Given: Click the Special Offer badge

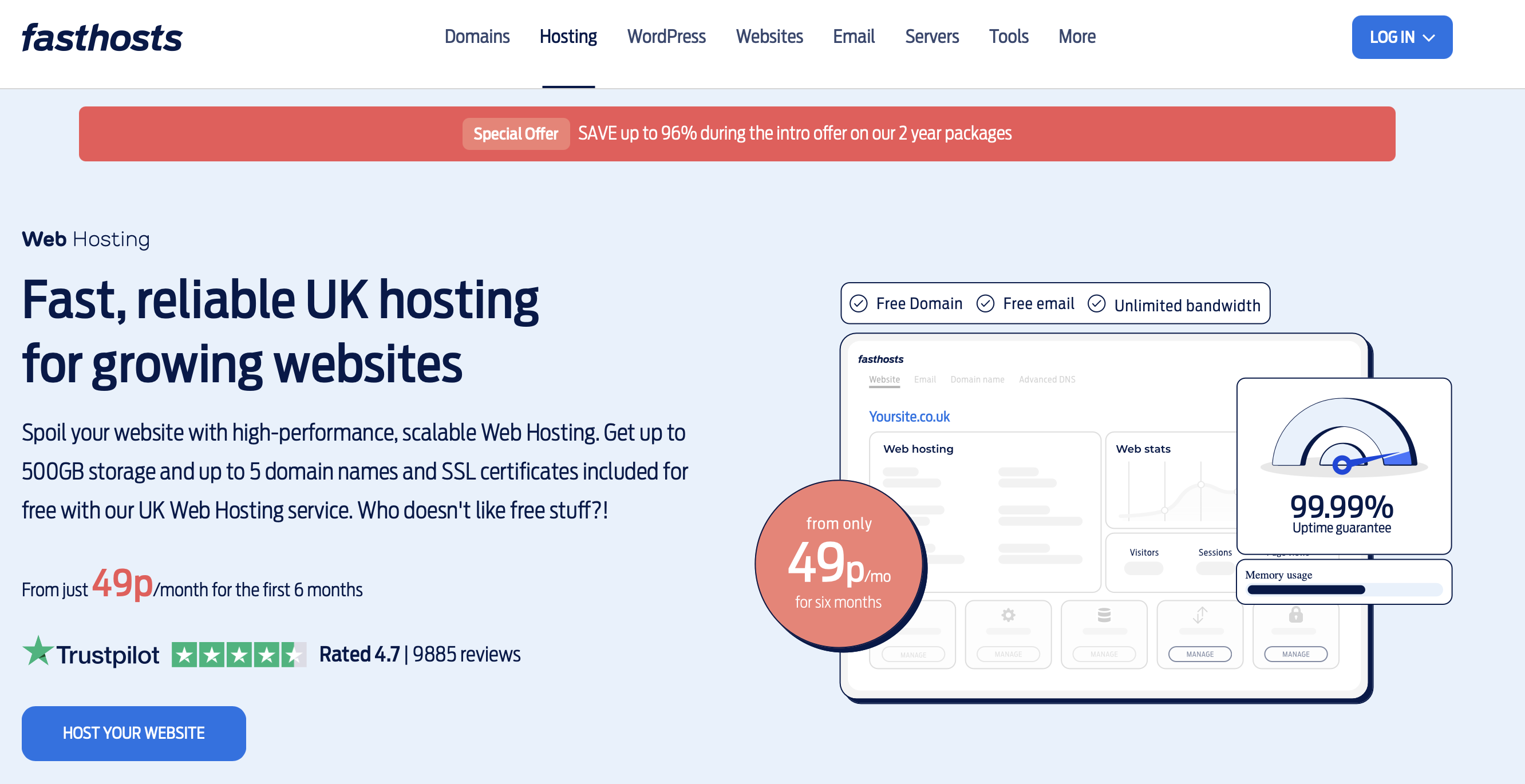Looking at the screenshot, I should coord(515,134).
